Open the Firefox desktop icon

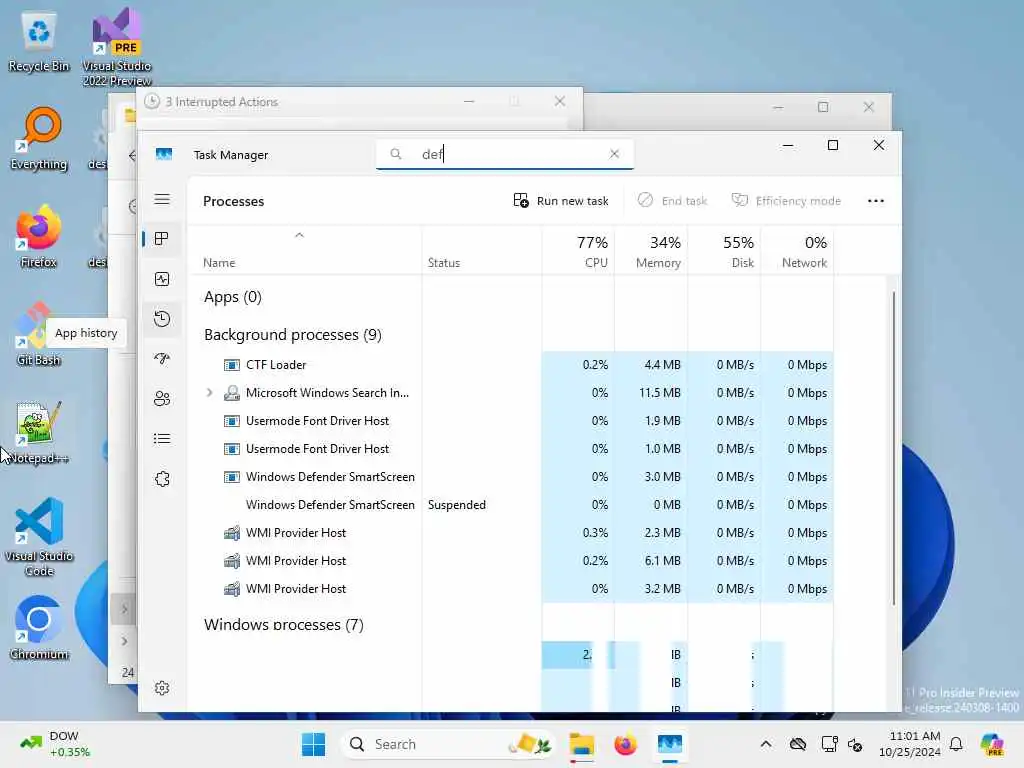point(39,236)
